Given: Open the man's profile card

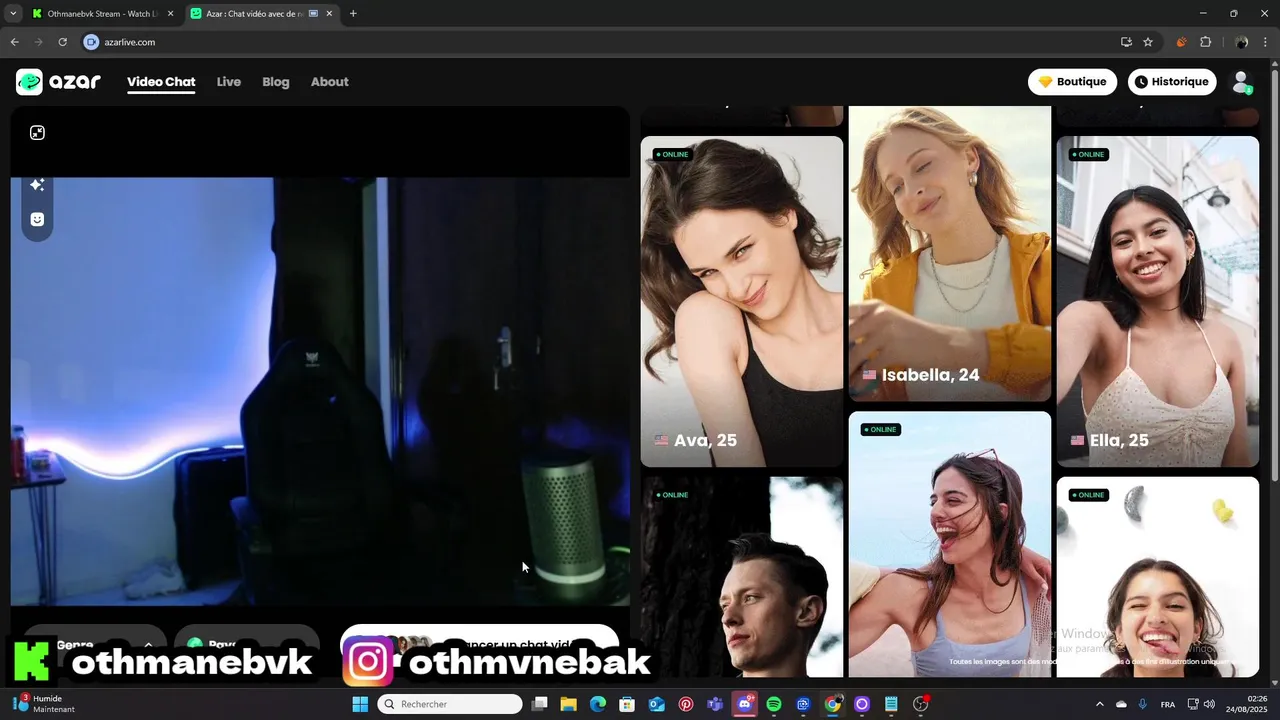Looking at the screenshot, I should coord(742,577).
